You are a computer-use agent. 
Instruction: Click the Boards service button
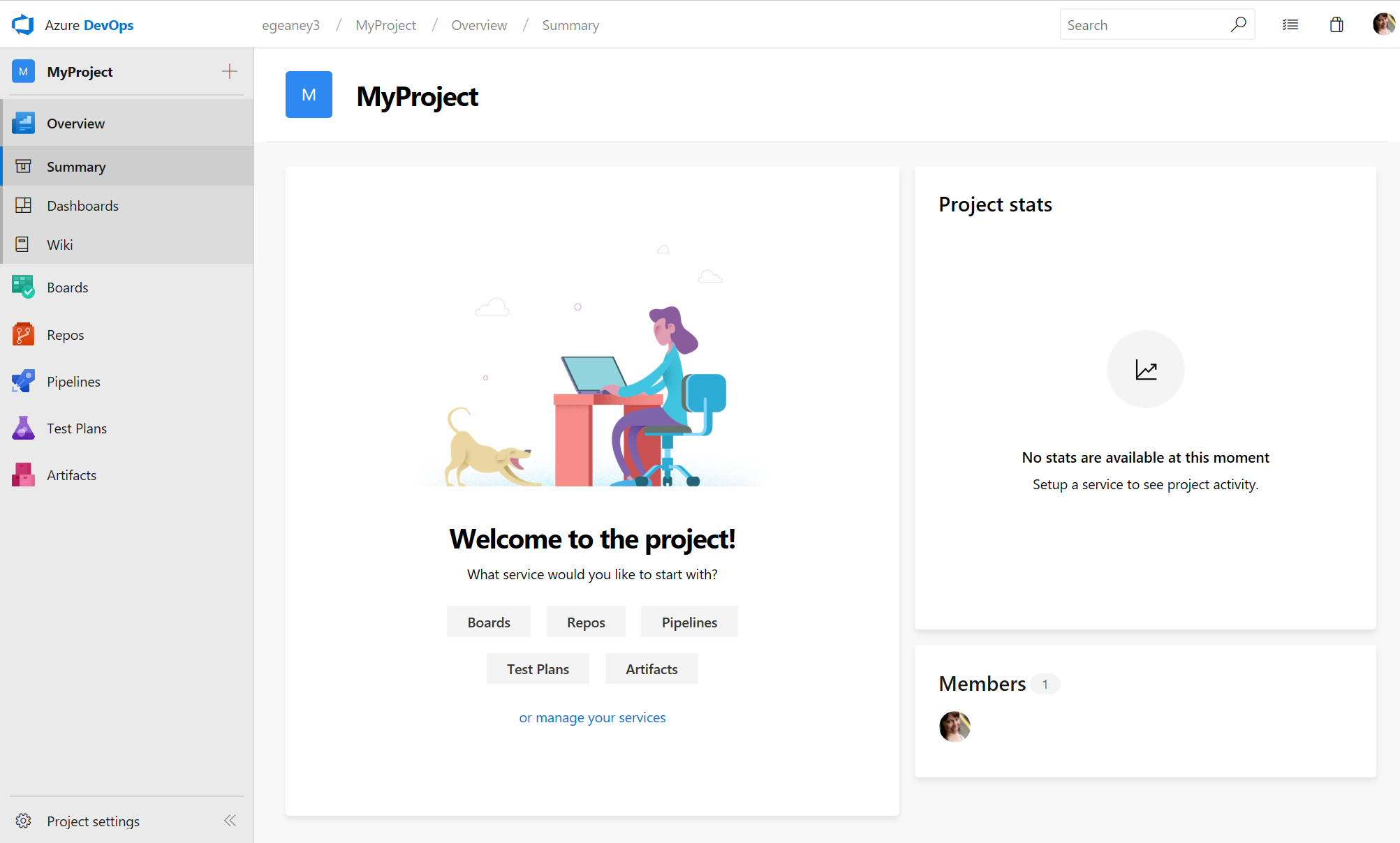[x=488, y=622]
